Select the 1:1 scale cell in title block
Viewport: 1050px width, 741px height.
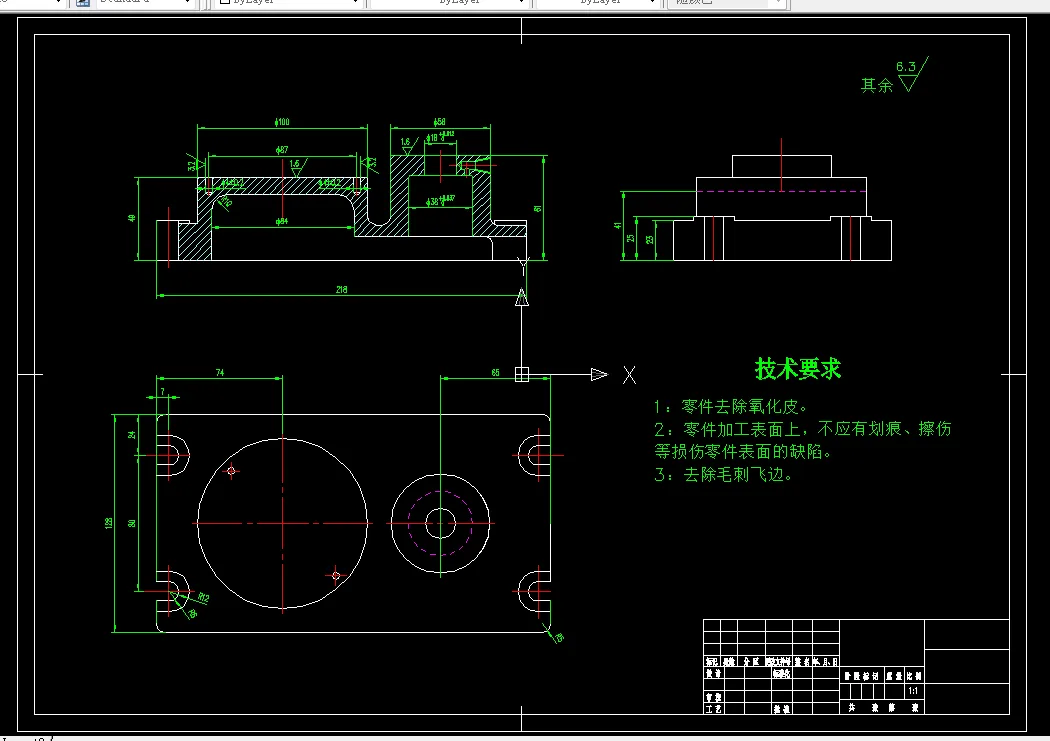click(916, 690)
